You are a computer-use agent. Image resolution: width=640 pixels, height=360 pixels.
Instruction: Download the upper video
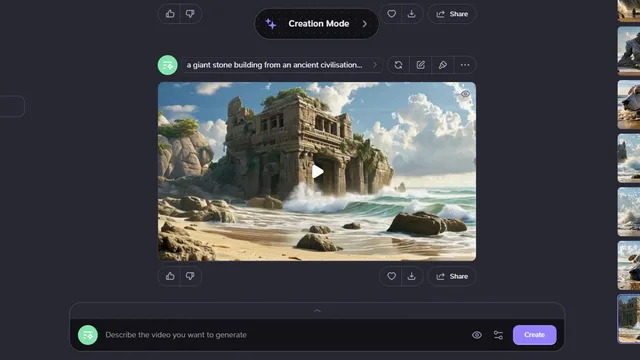tap(412, 14)
